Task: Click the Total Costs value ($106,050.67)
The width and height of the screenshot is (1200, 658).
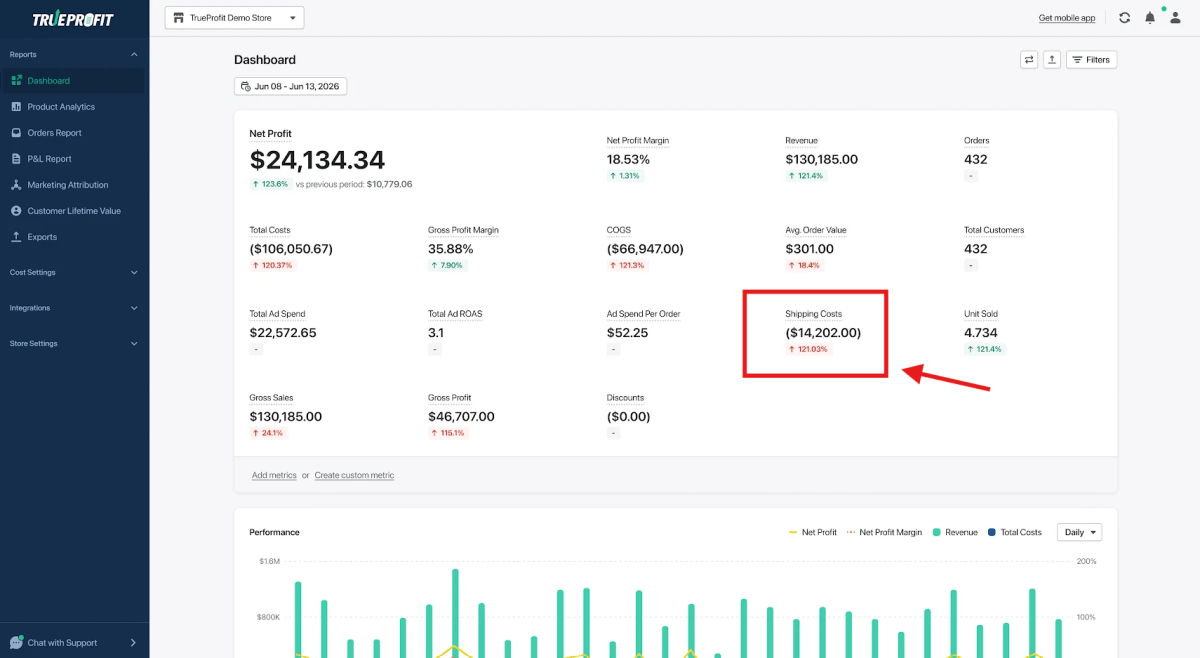Action: 291,249
